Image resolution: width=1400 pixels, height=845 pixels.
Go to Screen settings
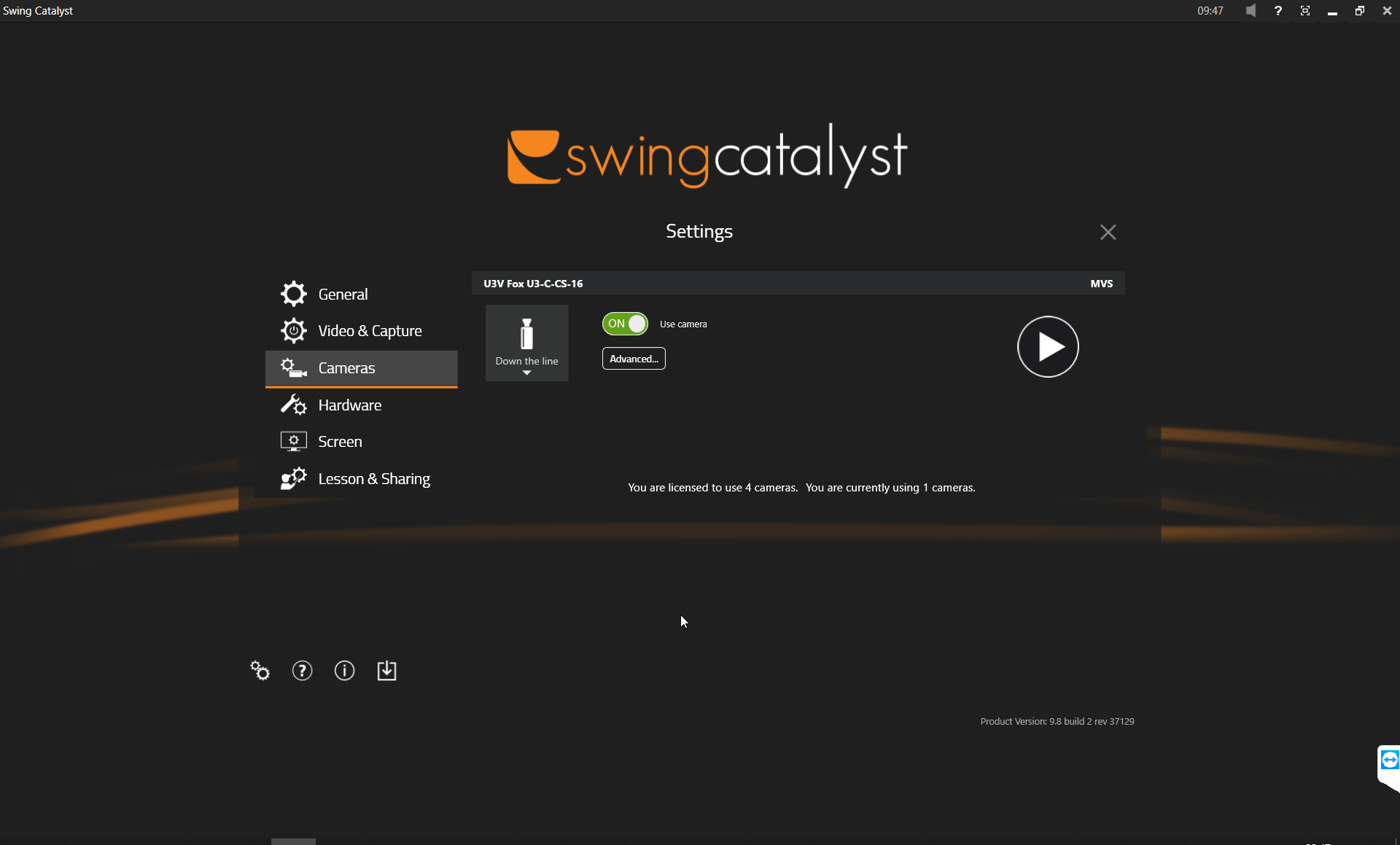pos(361,442)
